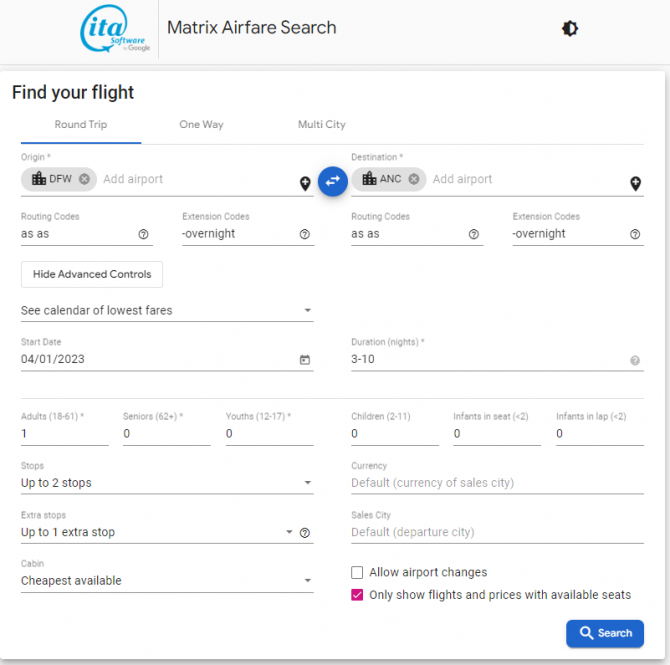Click ANC city icon in destination chip
The height and width of the screenshot is (665, 670).
click(x=369, y=178)
